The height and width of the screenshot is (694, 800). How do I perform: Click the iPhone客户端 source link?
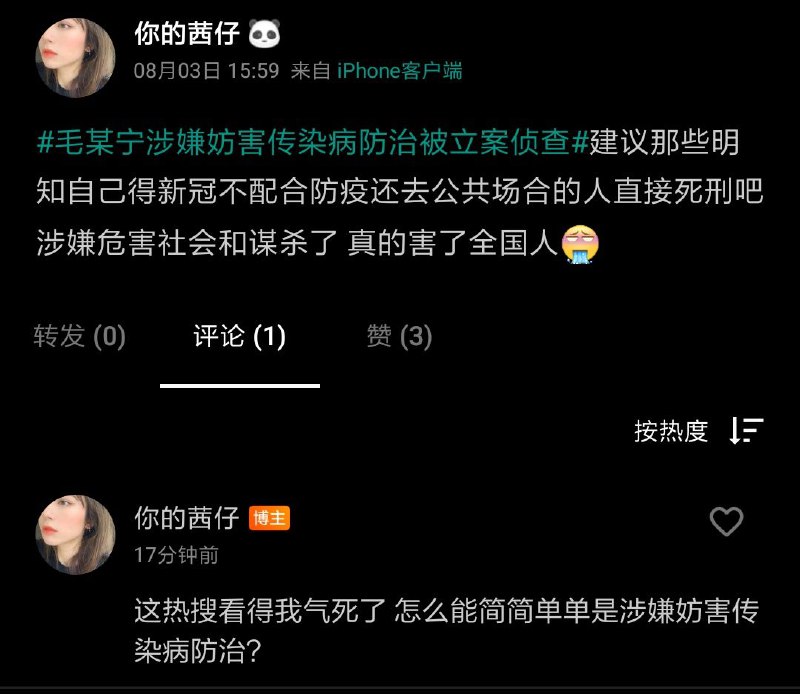(x=399, y=71)
